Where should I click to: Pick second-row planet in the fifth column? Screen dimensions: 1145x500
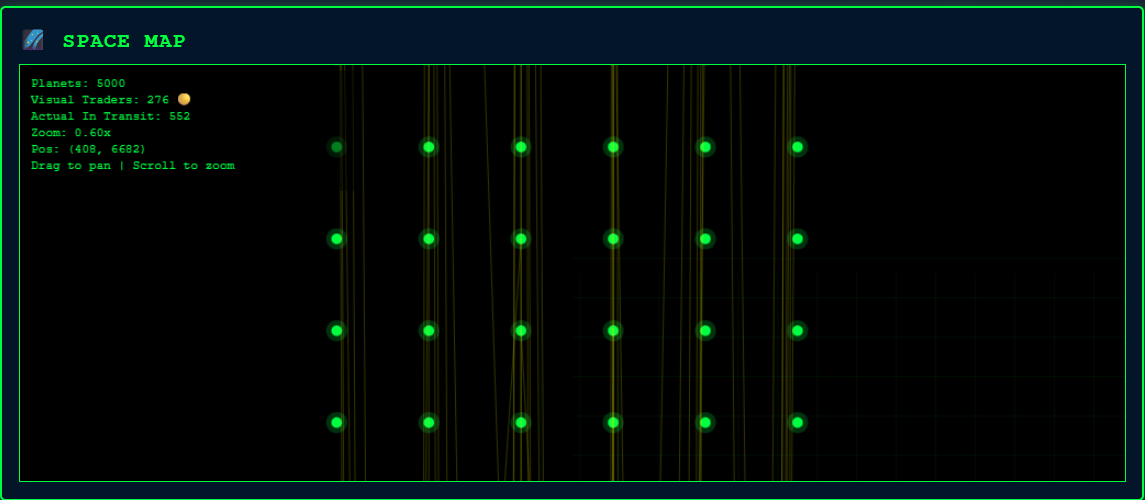(705, 239)
